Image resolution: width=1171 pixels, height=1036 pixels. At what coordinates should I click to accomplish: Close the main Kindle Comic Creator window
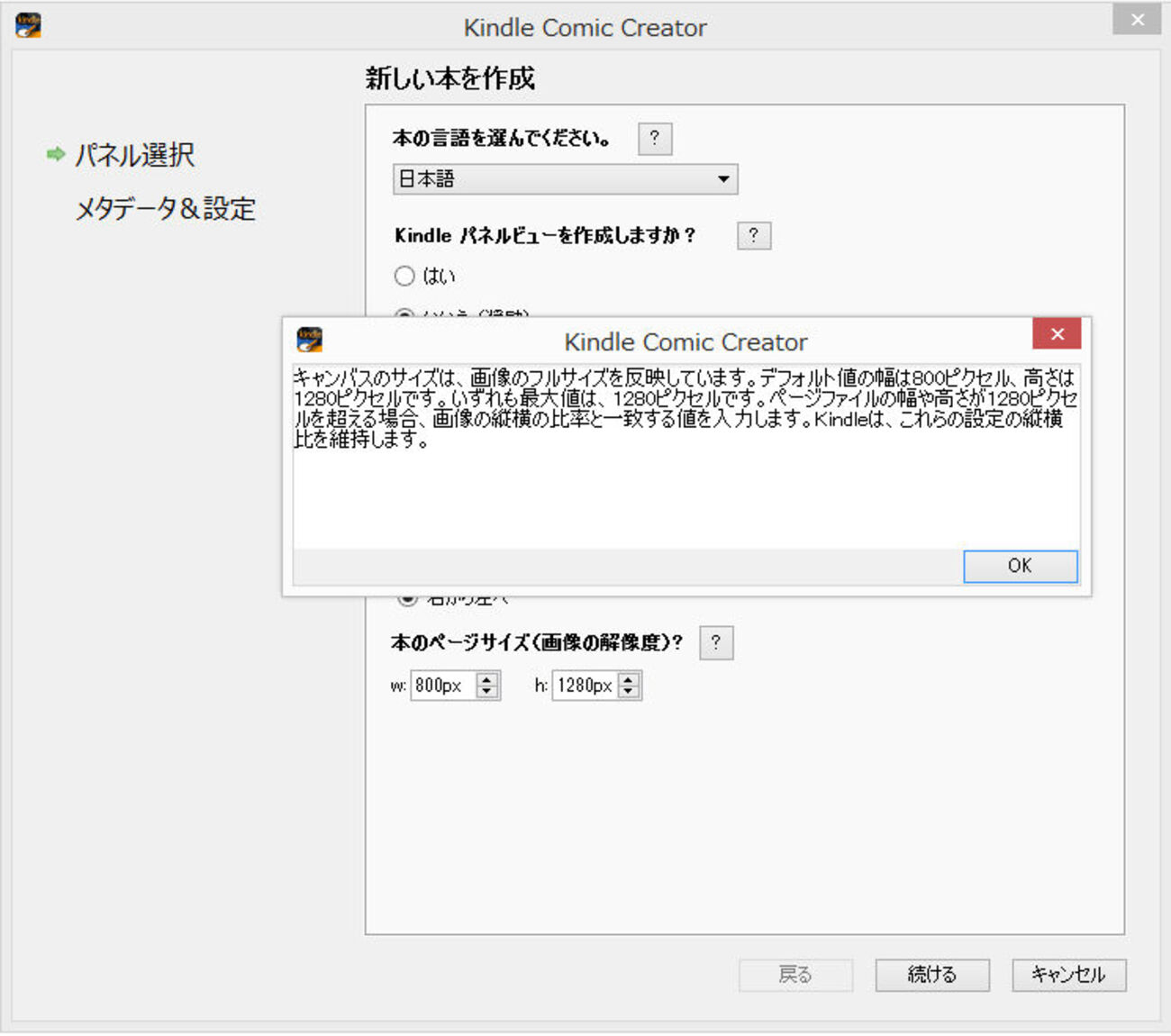[1137, 19]
